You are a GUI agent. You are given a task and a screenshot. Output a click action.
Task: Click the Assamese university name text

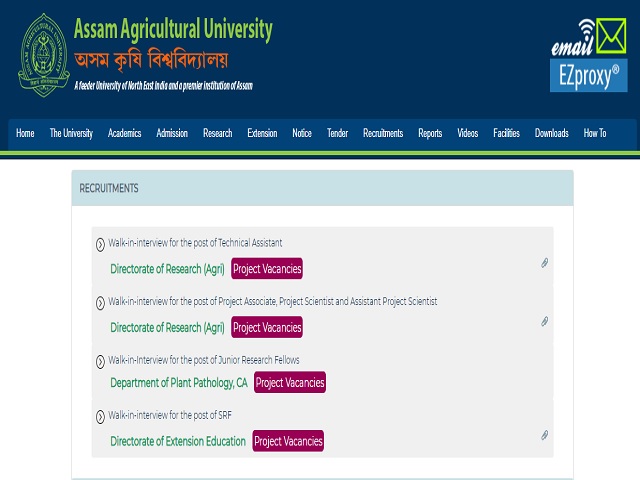[151, 60]
